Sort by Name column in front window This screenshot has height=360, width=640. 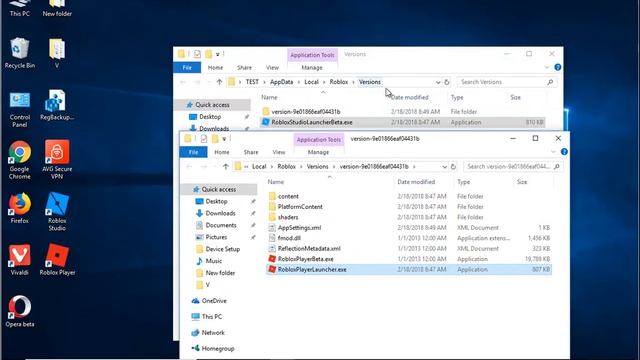276,182
